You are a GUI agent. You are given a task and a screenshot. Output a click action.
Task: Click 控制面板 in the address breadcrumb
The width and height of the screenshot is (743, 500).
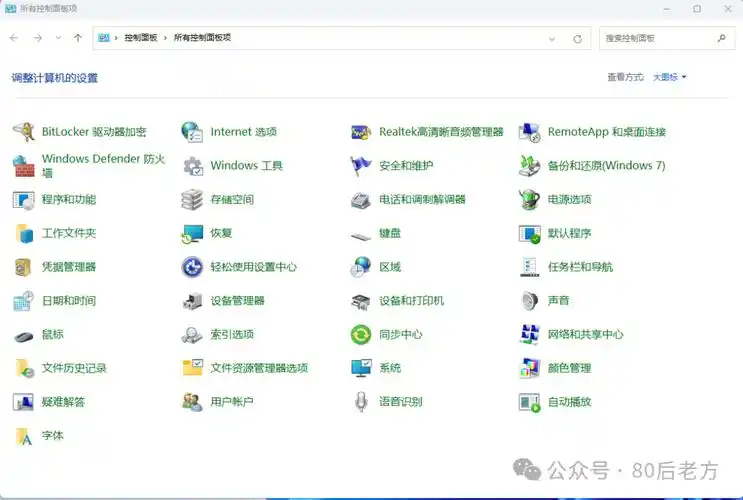coord(143,38)
